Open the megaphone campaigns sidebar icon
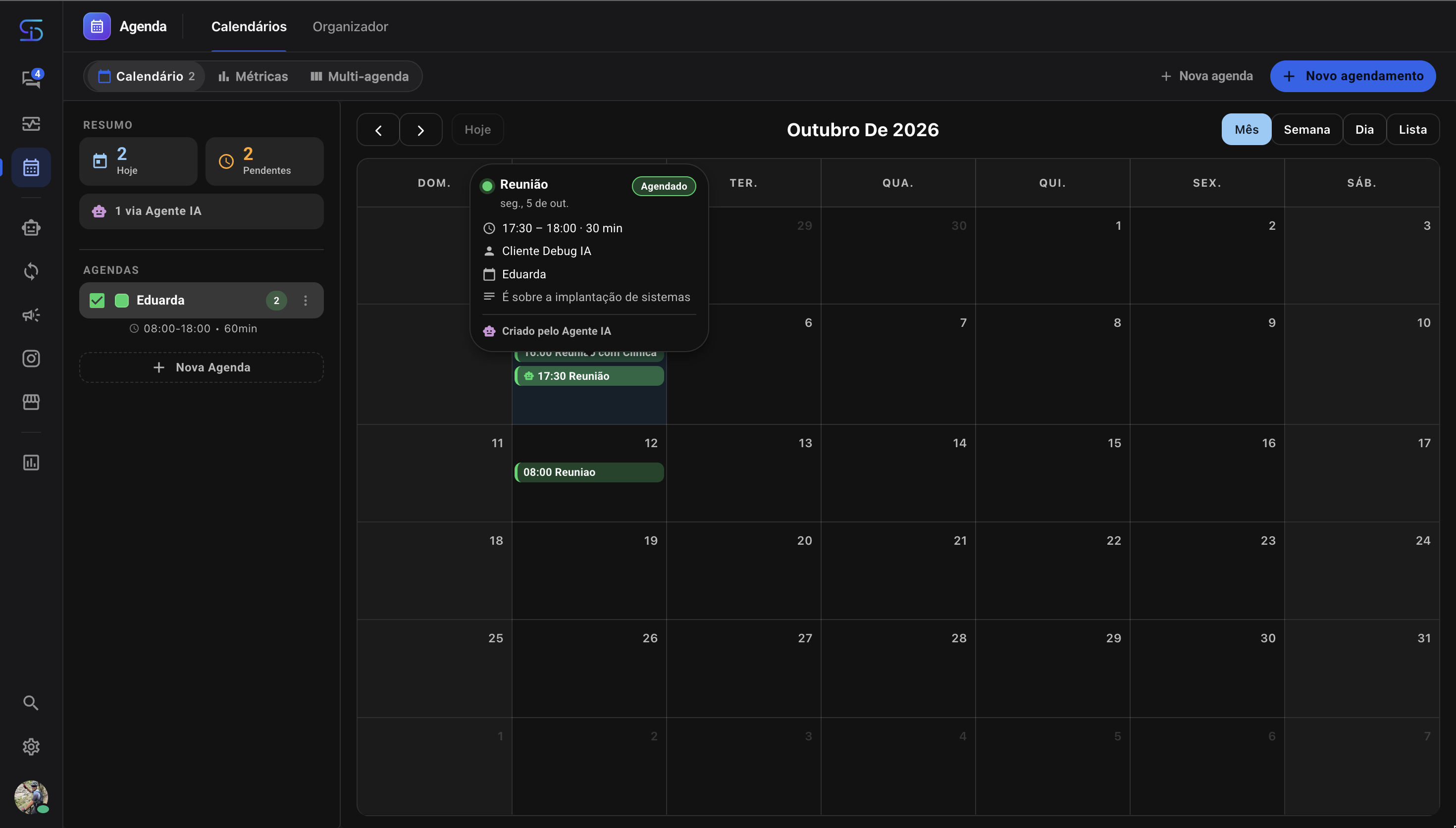The width and height of the screenshot is (1456, 828). click(x=31, y=315)
